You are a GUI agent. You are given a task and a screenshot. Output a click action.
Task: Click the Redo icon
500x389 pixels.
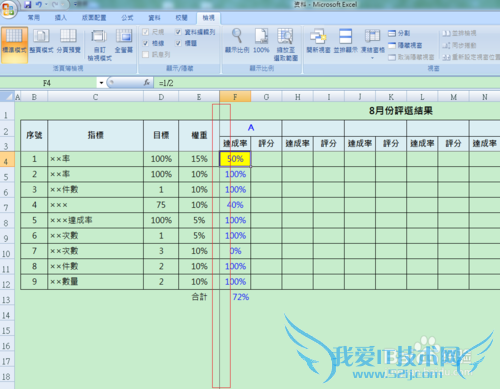[55, 4]
